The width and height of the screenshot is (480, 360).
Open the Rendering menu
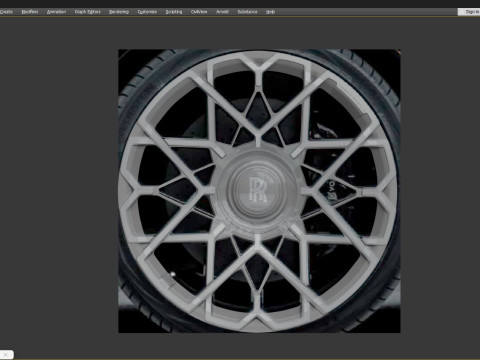(119, 12)
